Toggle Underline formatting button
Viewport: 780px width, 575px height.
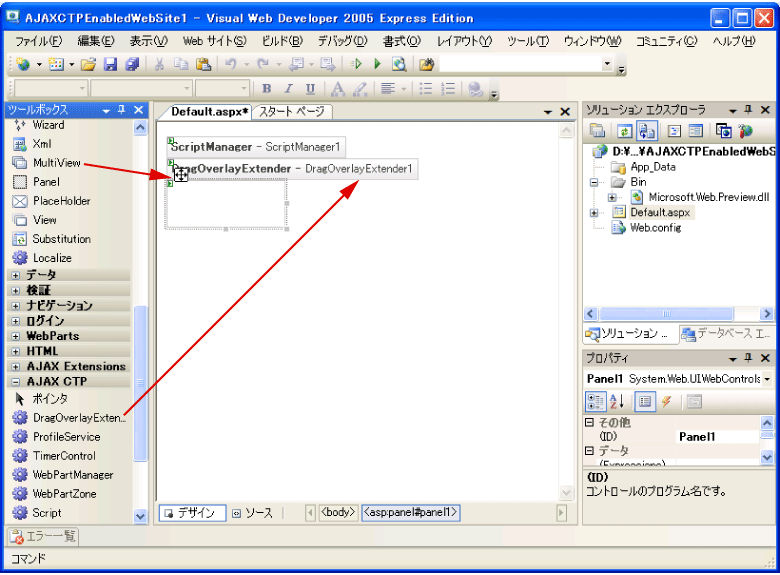(x=310, y=89)
